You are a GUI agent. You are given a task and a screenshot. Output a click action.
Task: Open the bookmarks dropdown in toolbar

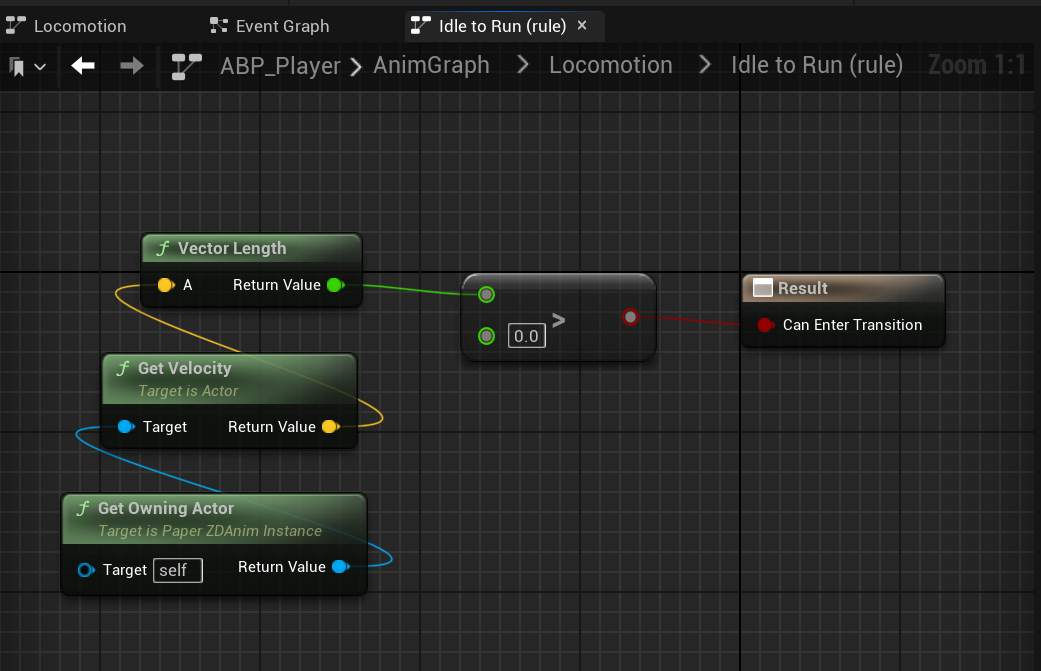coord(27,67)
